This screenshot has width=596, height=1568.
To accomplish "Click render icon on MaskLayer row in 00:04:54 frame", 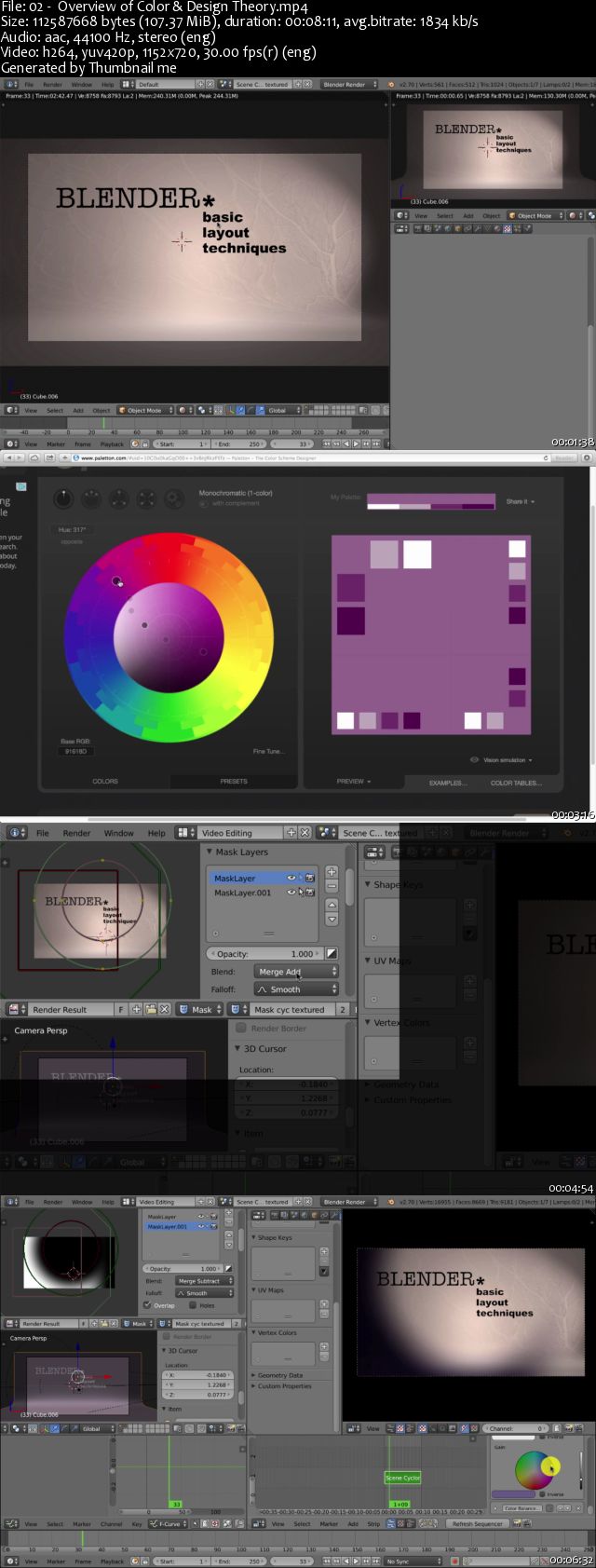I will 309,878.
